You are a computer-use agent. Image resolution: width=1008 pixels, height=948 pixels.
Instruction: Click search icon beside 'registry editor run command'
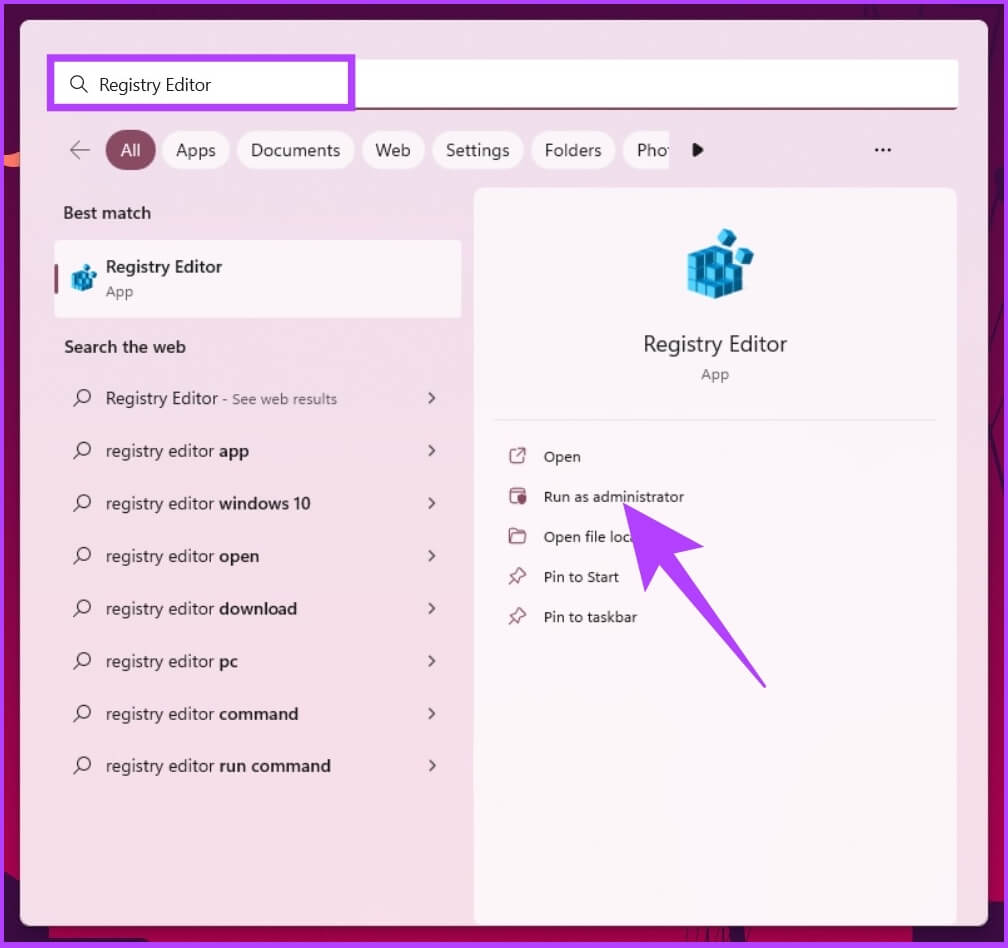(82, 765)
